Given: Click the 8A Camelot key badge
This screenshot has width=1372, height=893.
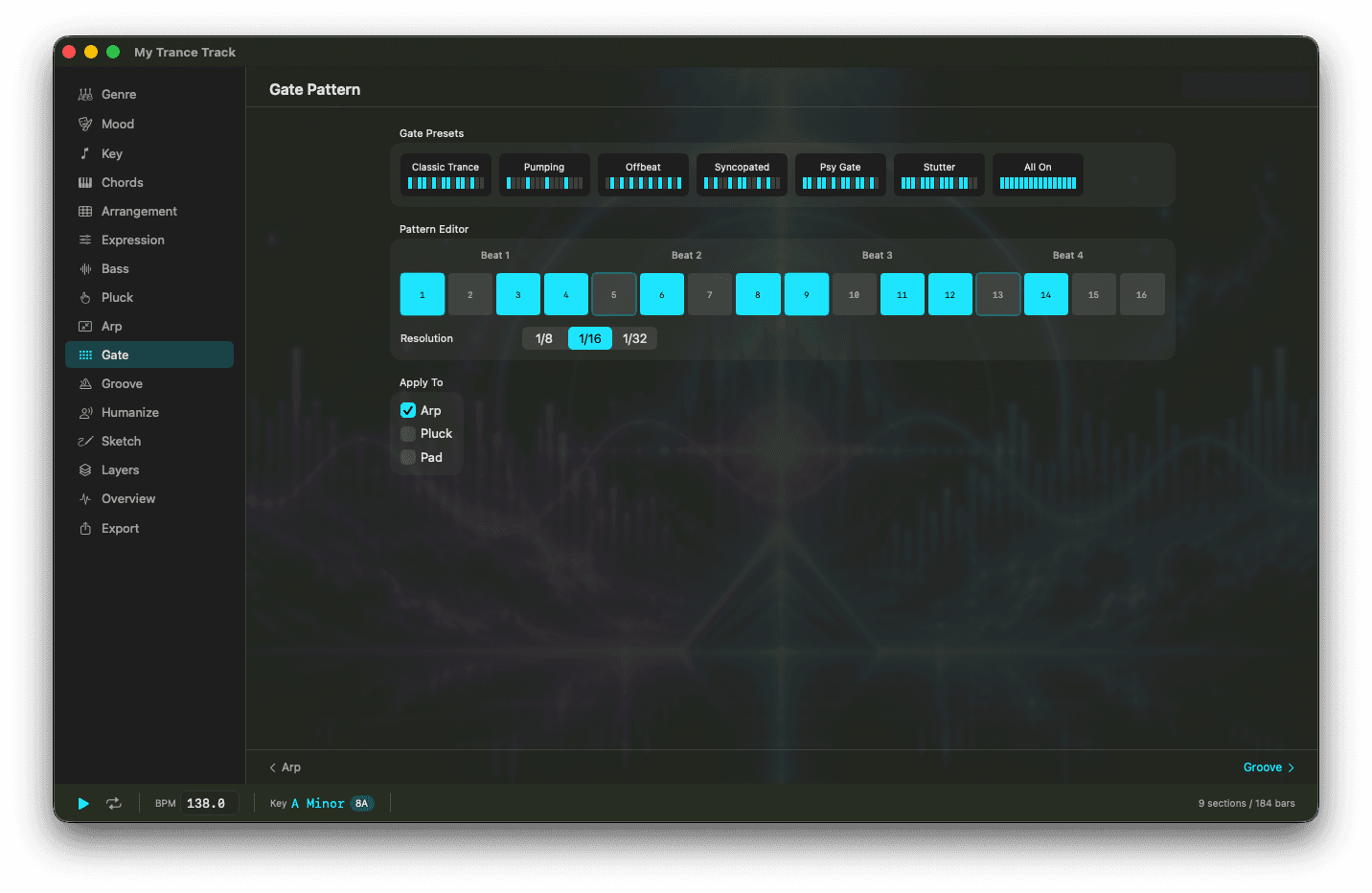Looking at the screenshot, I should point(361,804).
